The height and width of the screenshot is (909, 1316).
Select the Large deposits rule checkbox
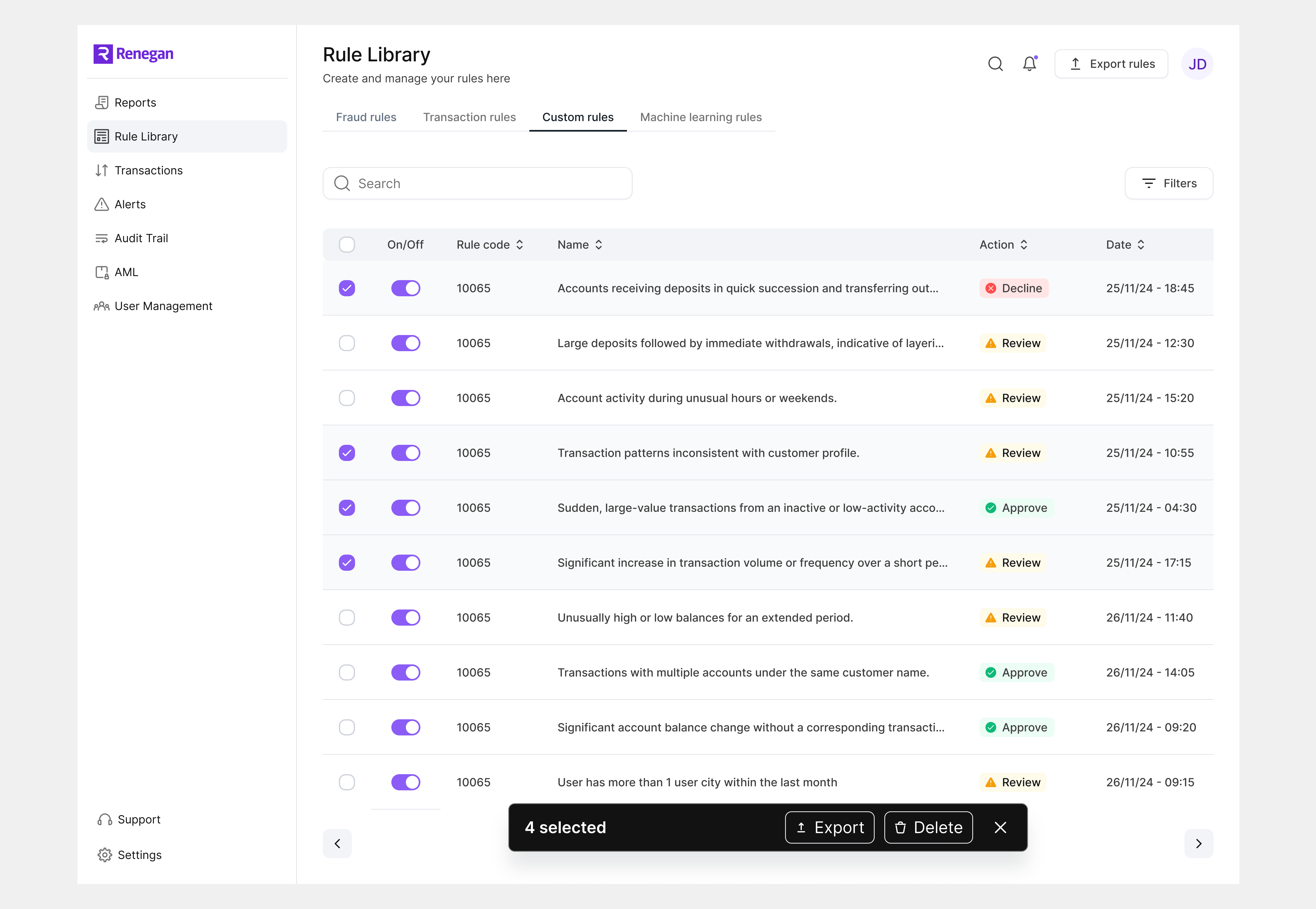pyautogui.click(x=347, y=343)
